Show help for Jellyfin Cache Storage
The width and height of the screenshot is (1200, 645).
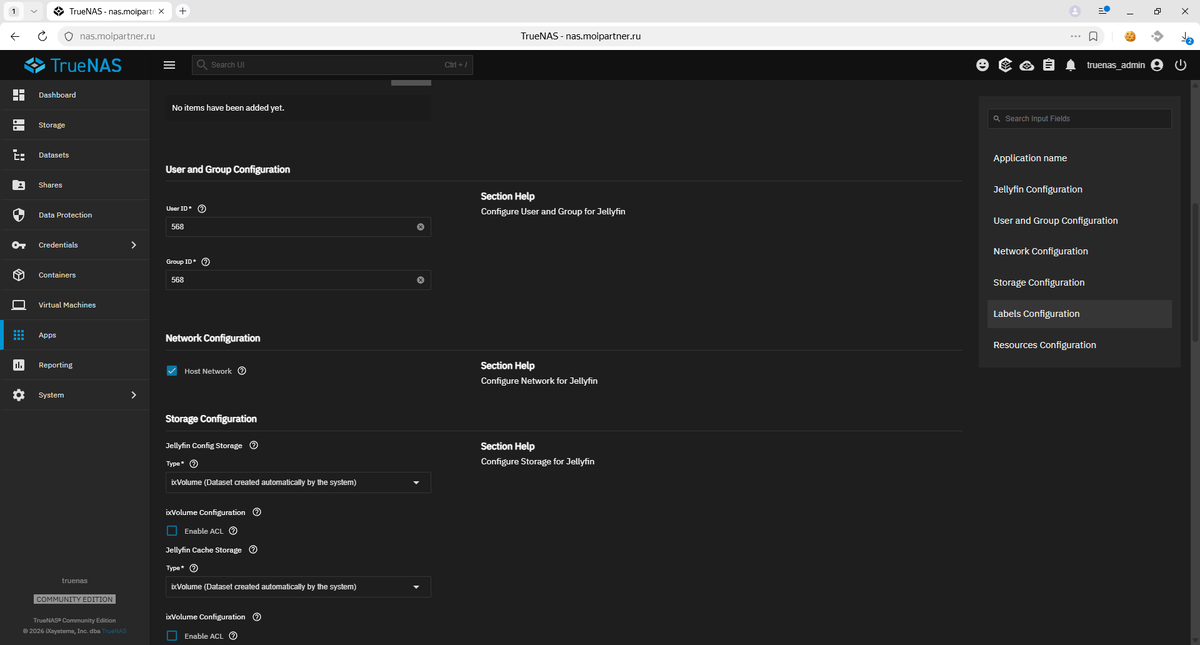click(252, 550)
